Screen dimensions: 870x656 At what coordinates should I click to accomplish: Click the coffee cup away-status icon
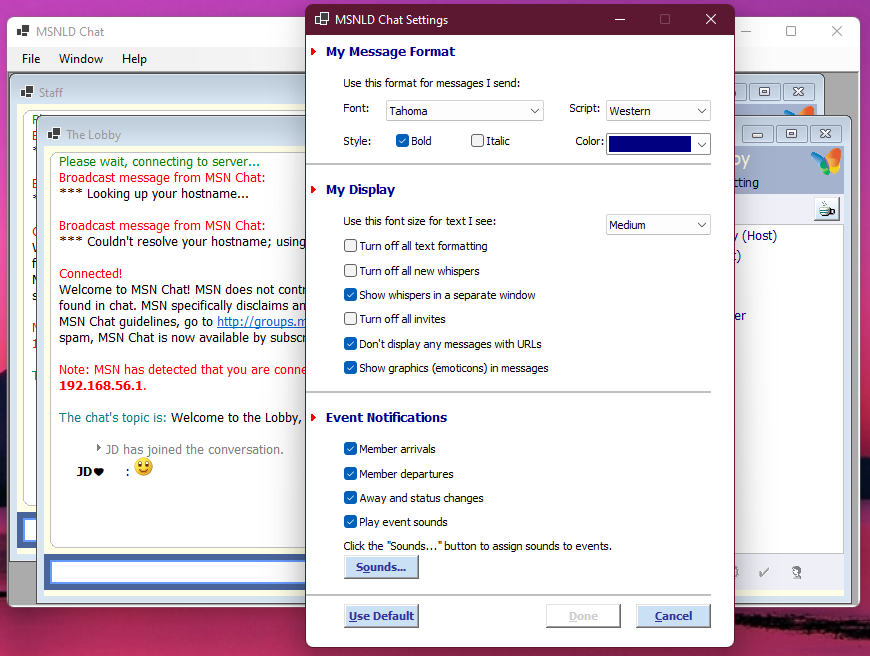point(826,209)
